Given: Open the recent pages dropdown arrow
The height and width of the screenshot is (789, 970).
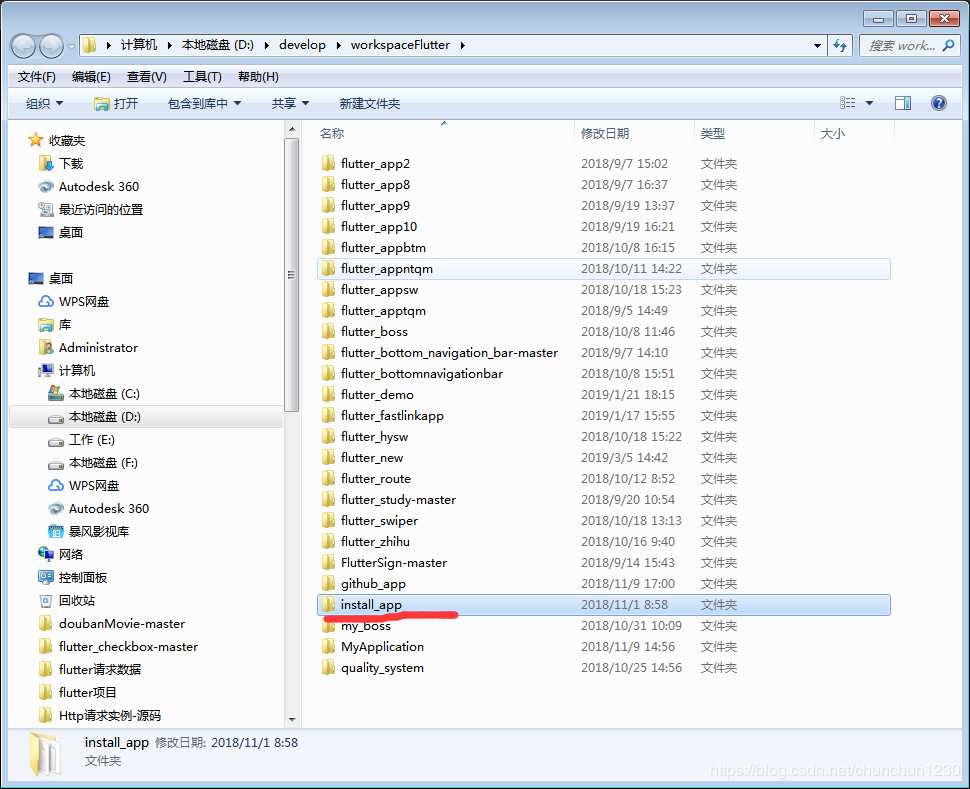Looking at the screenshot, I should tap(71, 46).
